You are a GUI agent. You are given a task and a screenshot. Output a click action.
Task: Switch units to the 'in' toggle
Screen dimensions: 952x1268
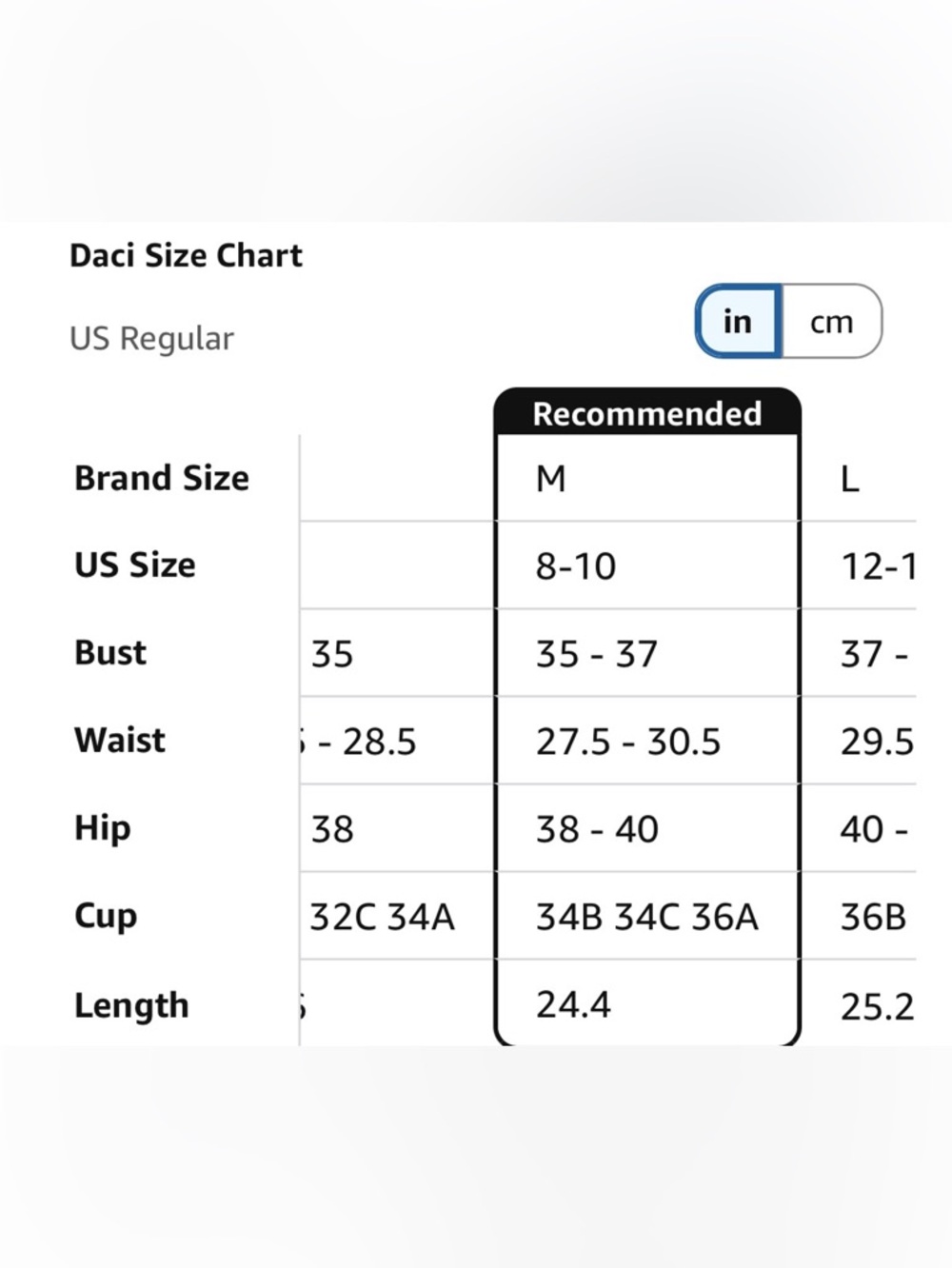point(739,322)
